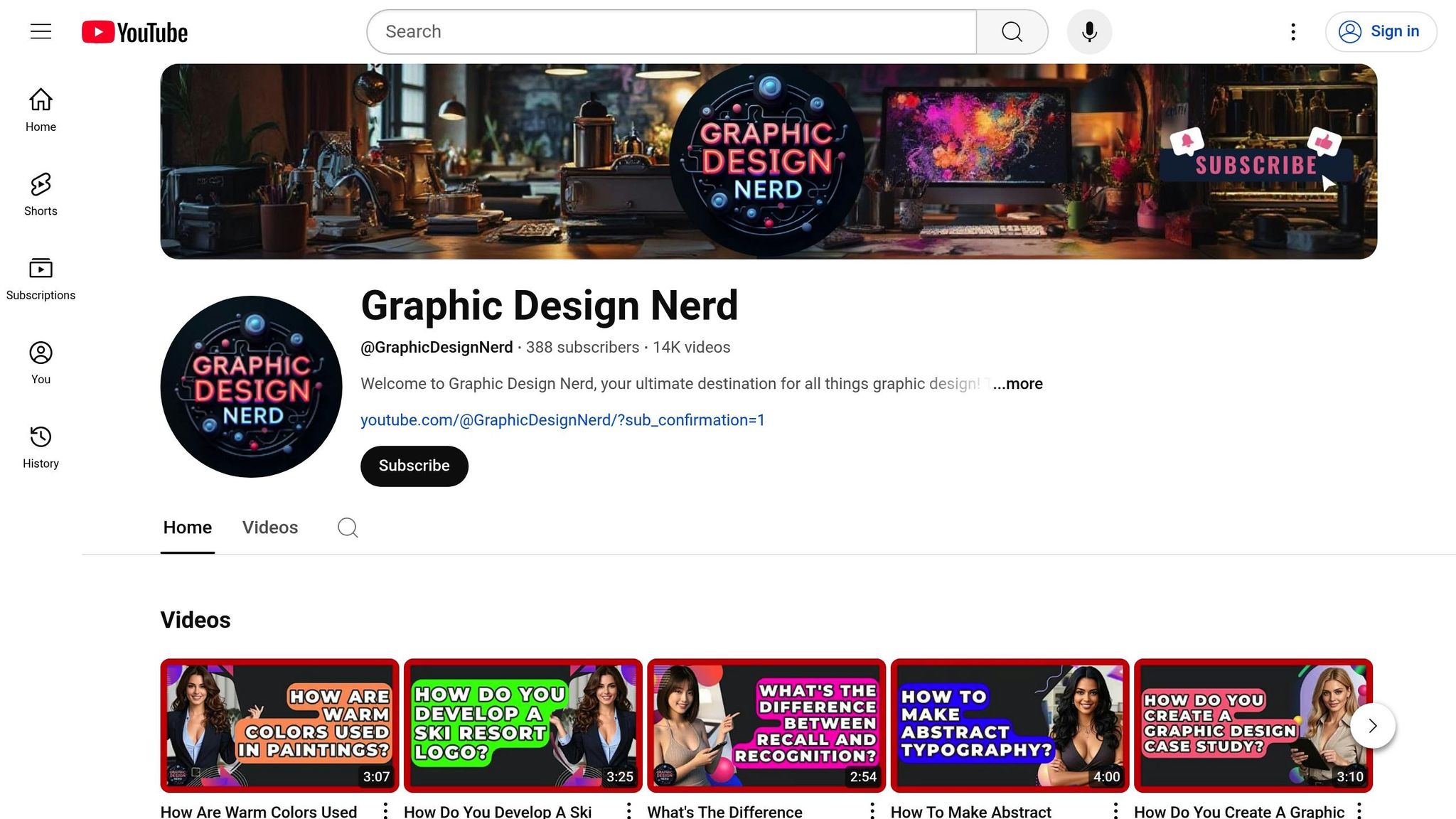
Task: Subscribe to Graphic Design Nerd
Action: pyautogui.click(x=414, y=466)
